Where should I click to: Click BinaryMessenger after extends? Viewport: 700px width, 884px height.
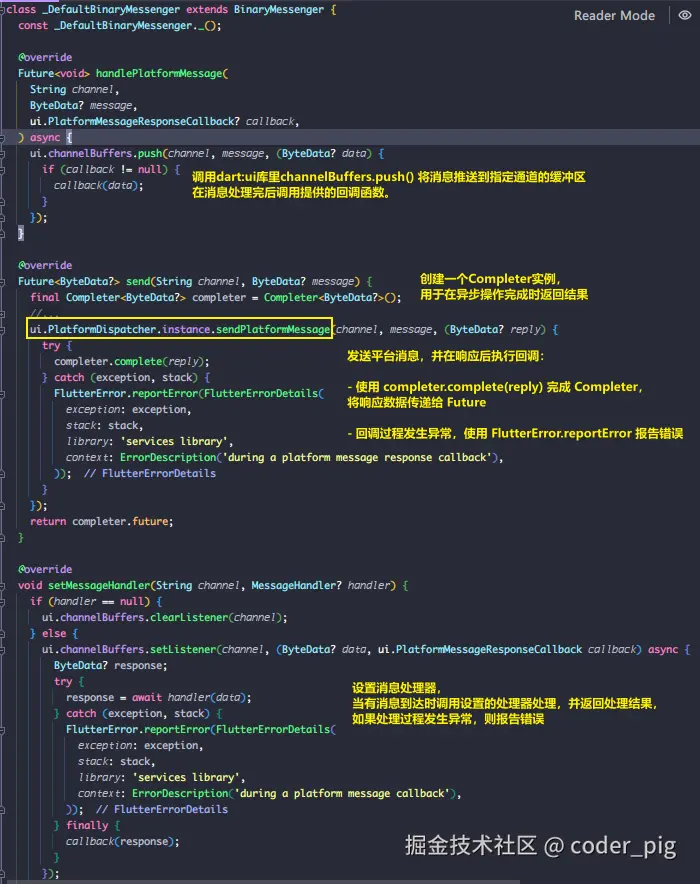pyautogui.click(x=279, y=10)
